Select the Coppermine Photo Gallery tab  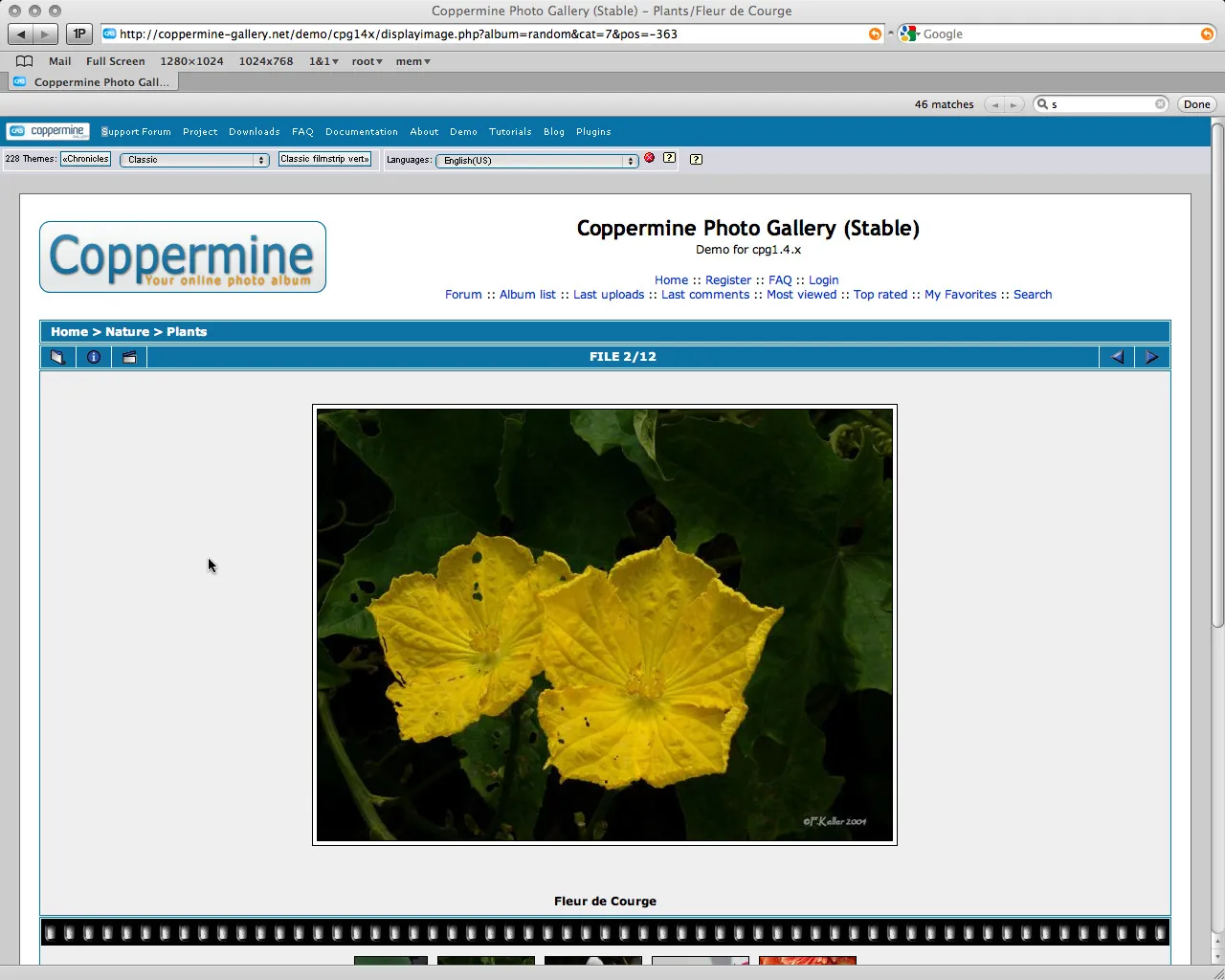[x=96, y=82]
